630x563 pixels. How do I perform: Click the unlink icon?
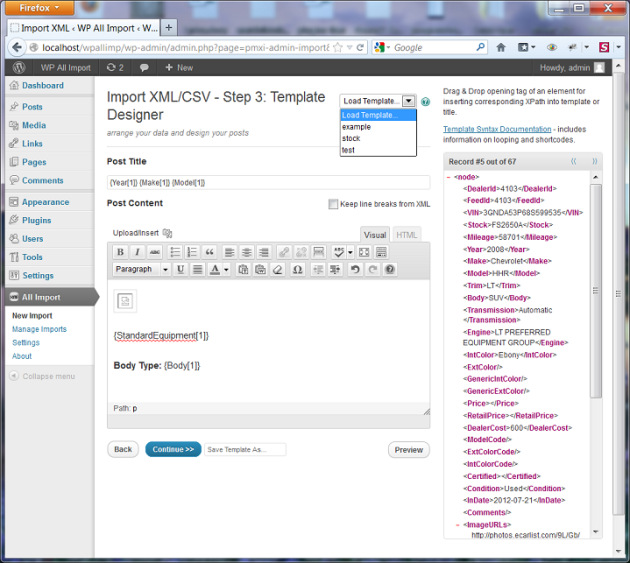301,252
